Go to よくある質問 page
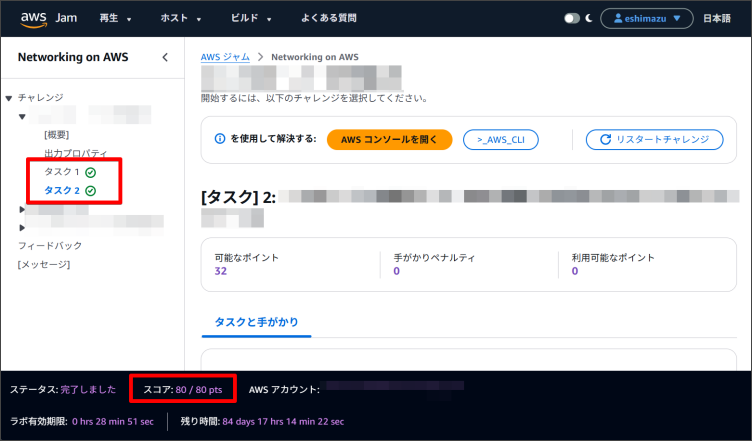The width and height of the screenshot is (752, 441). pyautogui.click(x=328, y=18)
